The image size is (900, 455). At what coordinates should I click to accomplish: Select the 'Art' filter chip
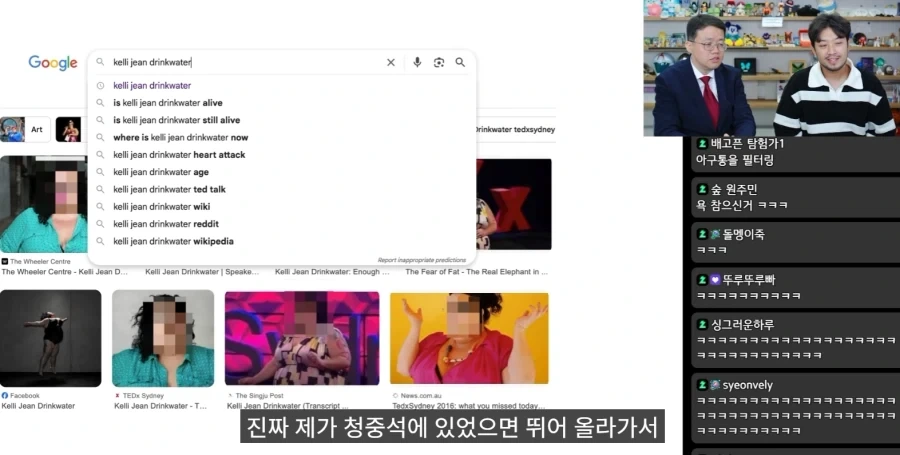[25, 129]
